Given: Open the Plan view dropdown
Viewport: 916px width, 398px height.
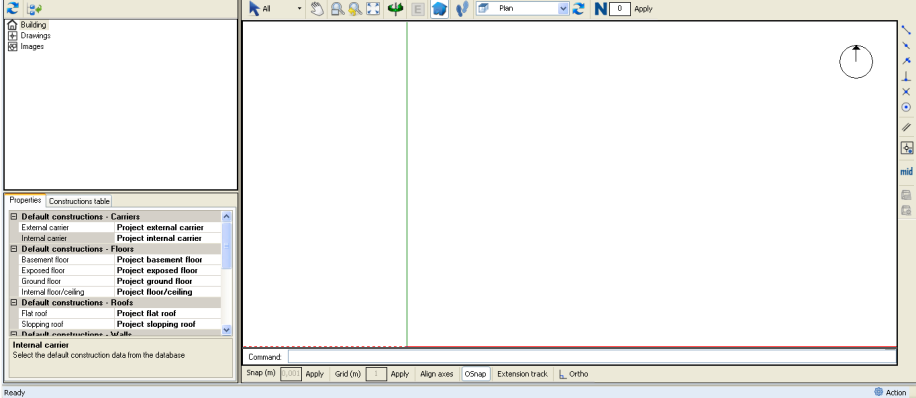Looking at the screenshot, I should pyautogui.click(x=563, y=9).
